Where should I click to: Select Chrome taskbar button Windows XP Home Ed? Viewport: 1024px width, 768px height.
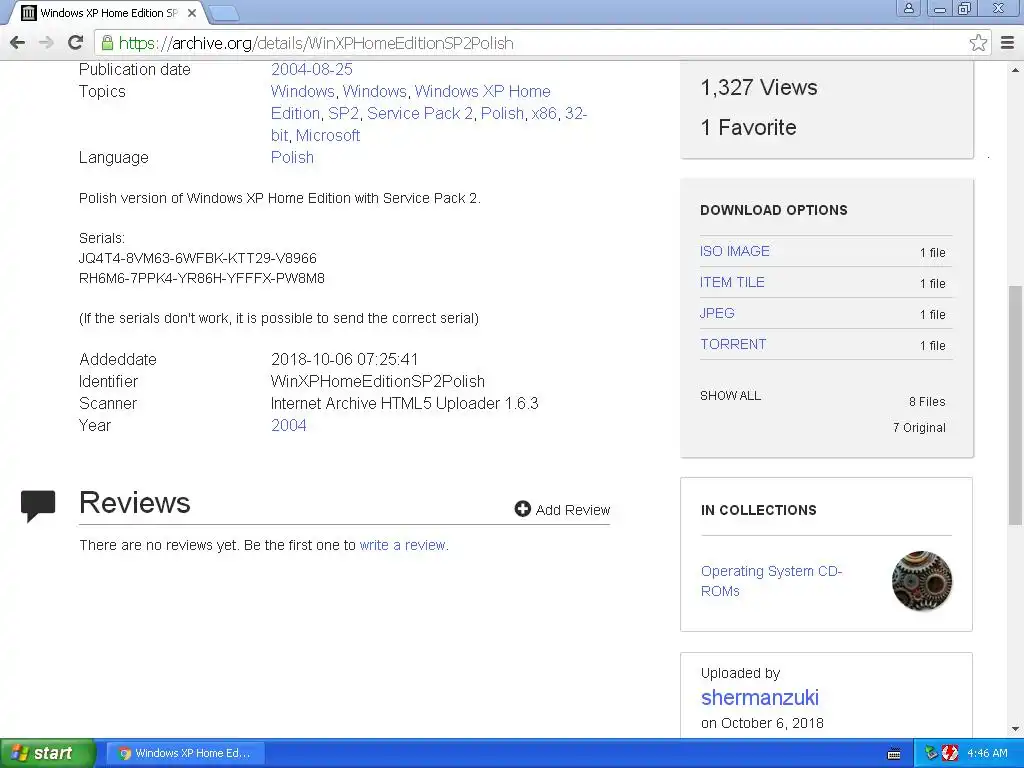pos(185,753)
